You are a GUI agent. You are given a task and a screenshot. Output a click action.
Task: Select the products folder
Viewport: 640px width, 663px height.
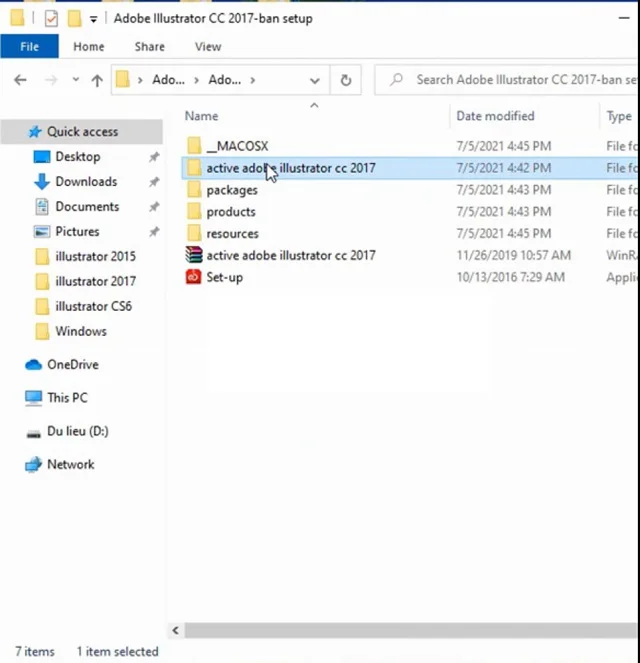click(x=231, y=211)
